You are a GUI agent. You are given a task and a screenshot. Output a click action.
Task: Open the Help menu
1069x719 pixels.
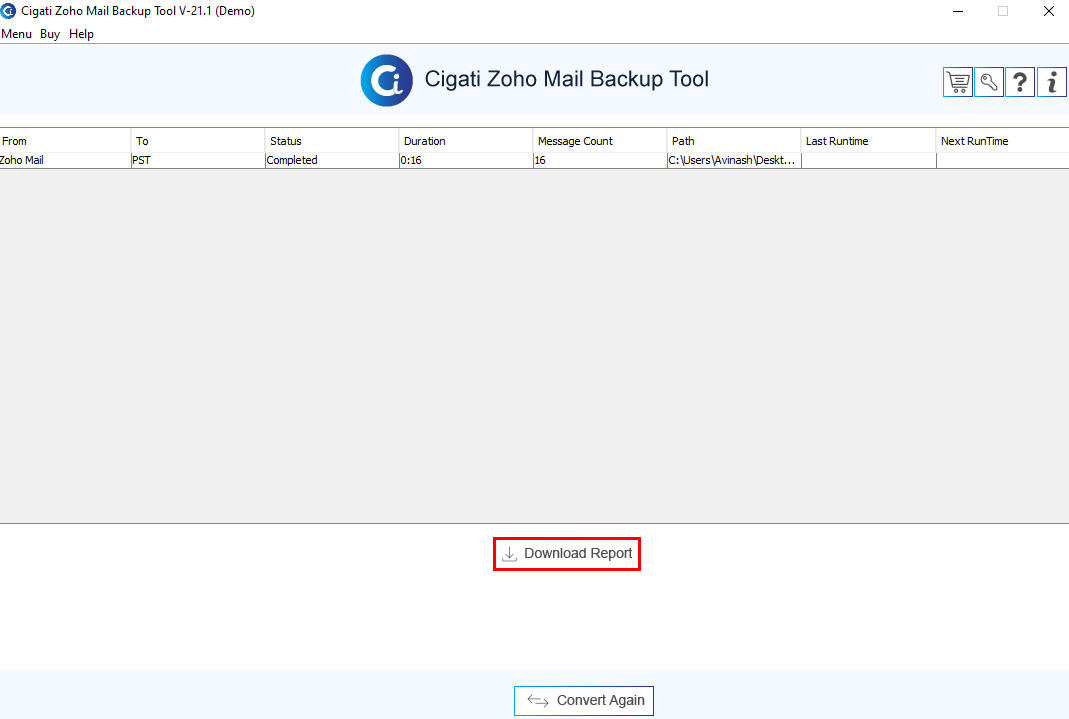pos(81,34)
